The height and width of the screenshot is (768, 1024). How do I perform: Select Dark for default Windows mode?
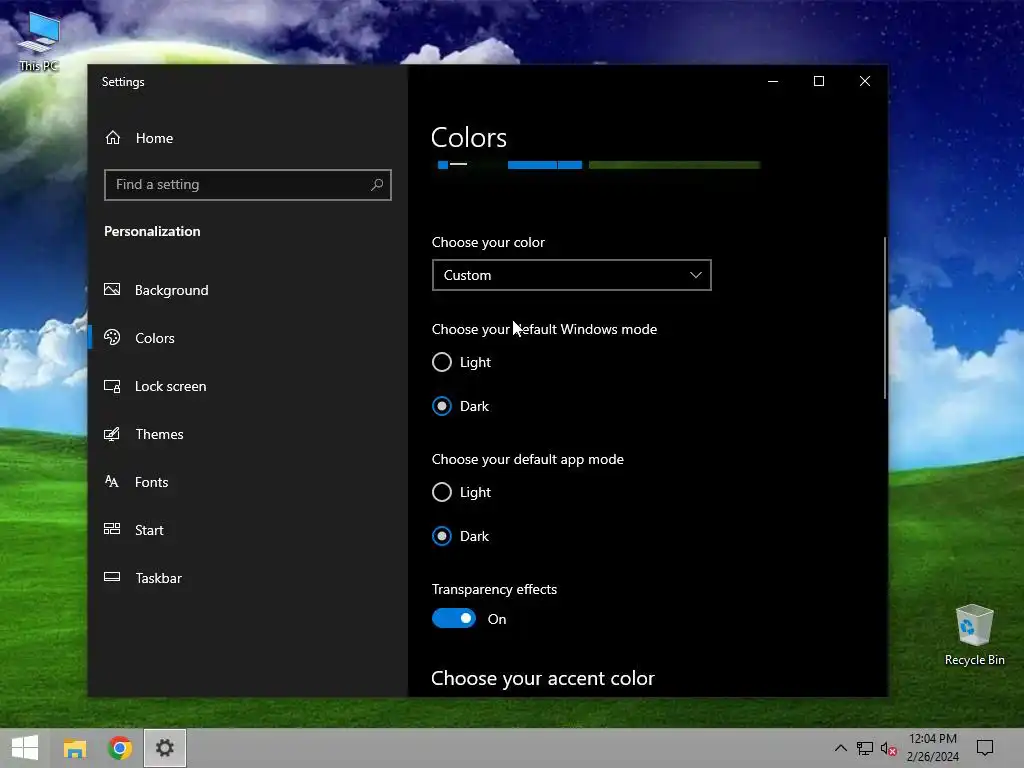tap(460, 406)
